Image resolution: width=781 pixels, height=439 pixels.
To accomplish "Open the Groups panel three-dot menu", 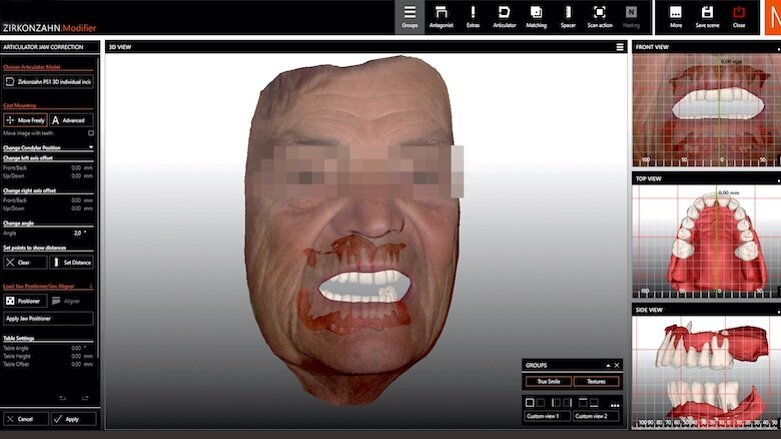I will coord(615,405).
